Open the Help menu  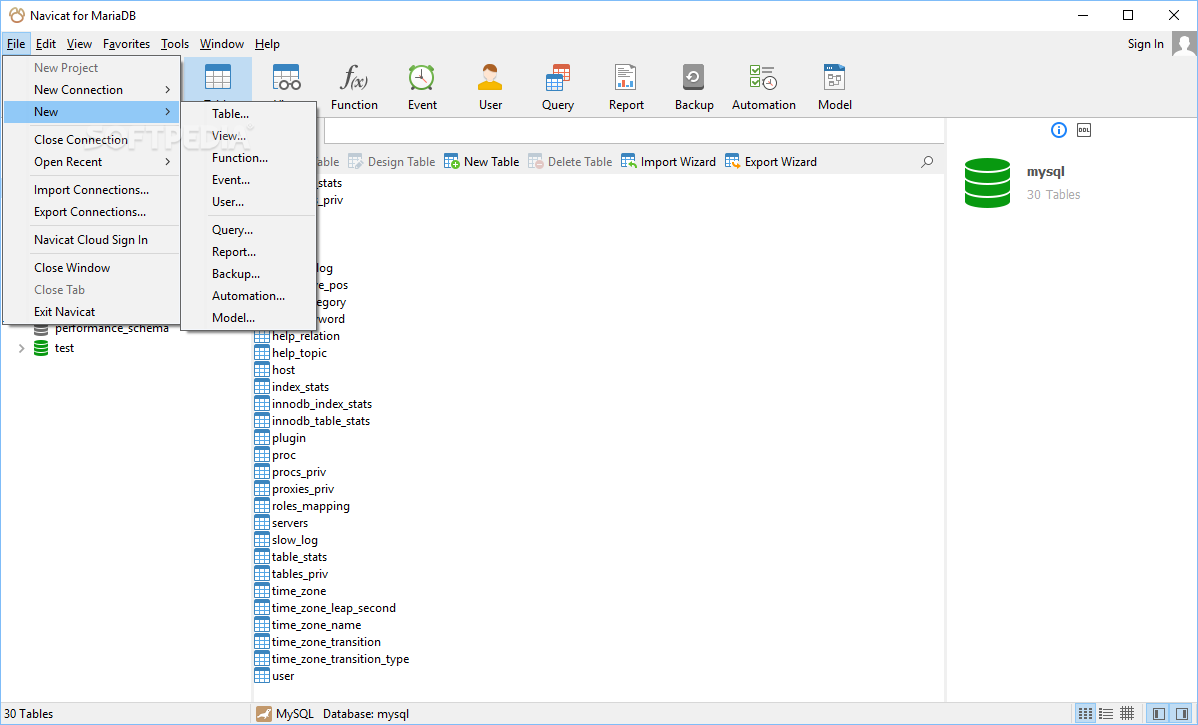267,44
